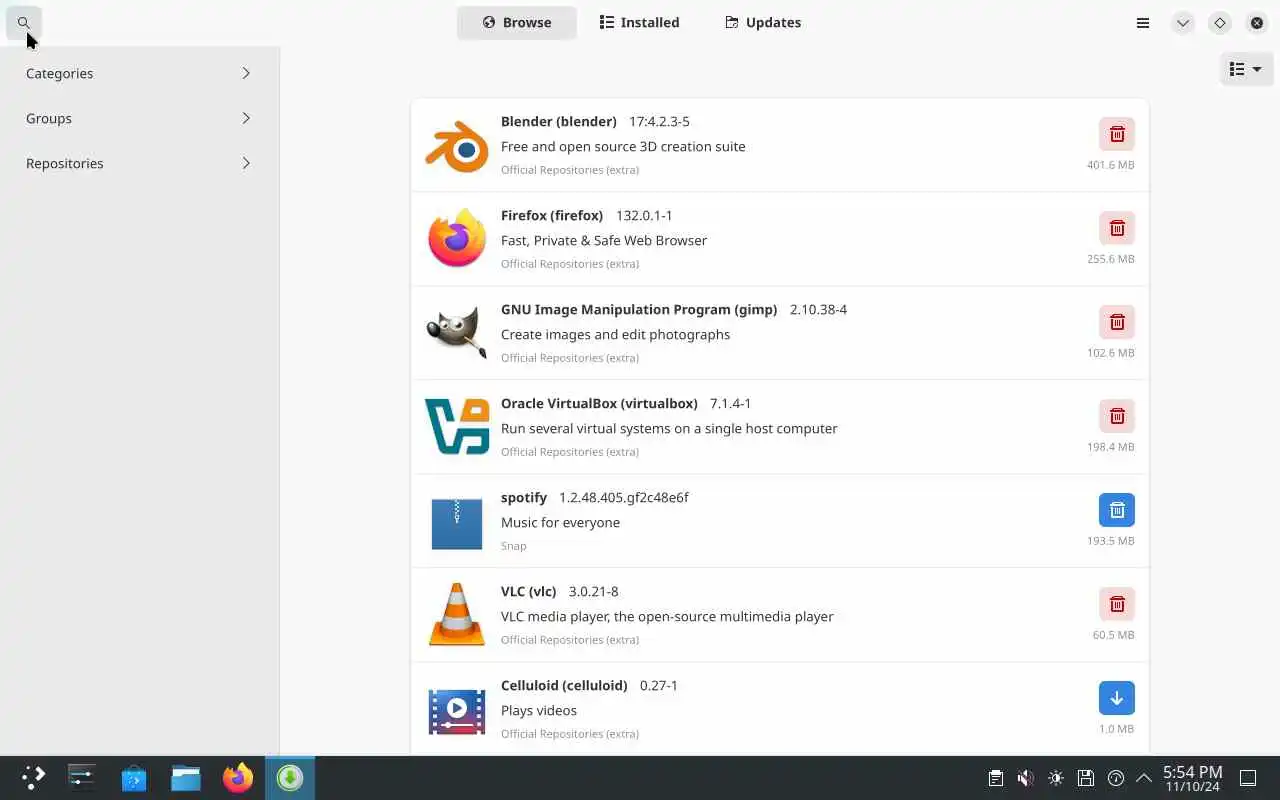Expand the Repositories section
The width and height of the screenshot is (1280, 800).
139,163
